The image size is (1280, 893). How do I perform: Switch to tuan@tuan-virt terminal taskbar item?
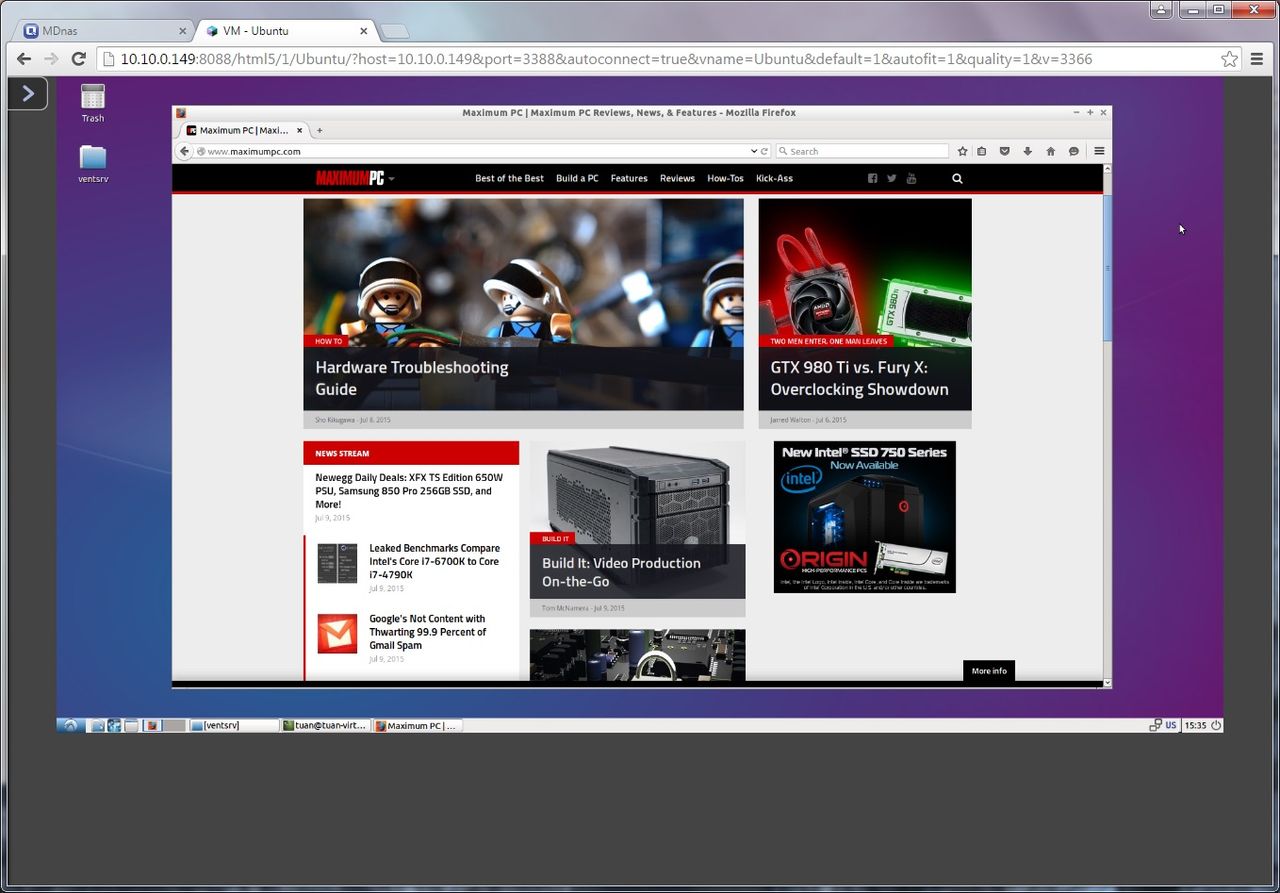coord(326,726)
